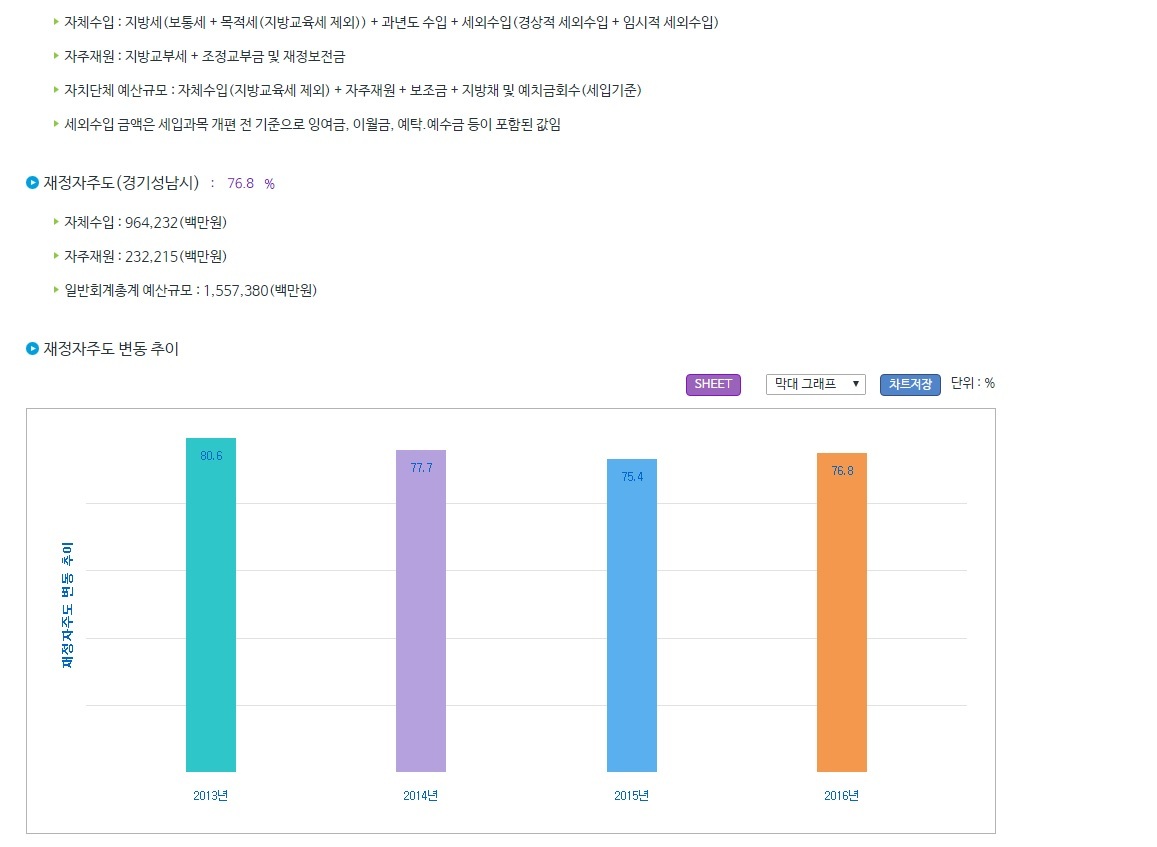
Task: Click the purple SHEET button
Action: click(713, 384)
